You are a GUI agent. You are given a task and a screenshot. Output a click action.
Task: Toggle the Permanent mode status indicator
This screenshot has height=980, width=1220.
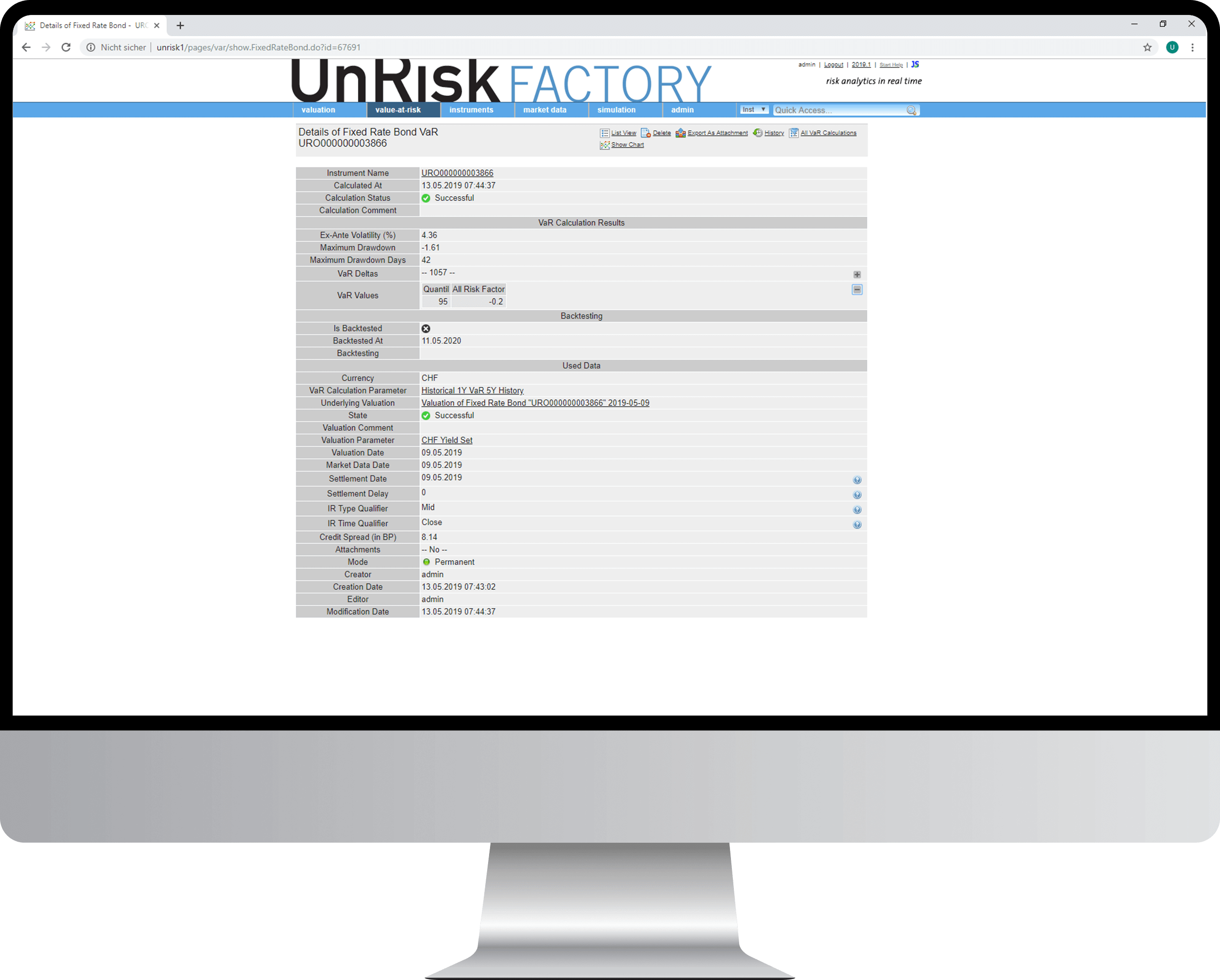point(425,562)
